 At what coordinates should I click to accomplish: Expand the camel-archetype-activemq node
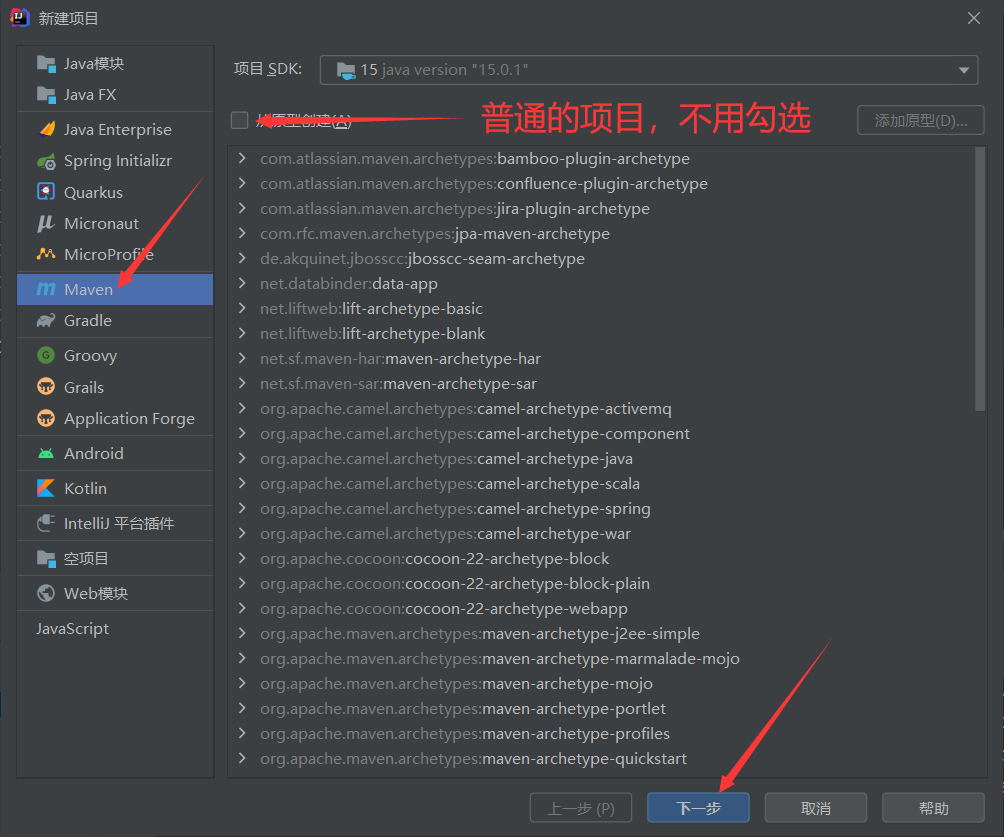(242, 408)
